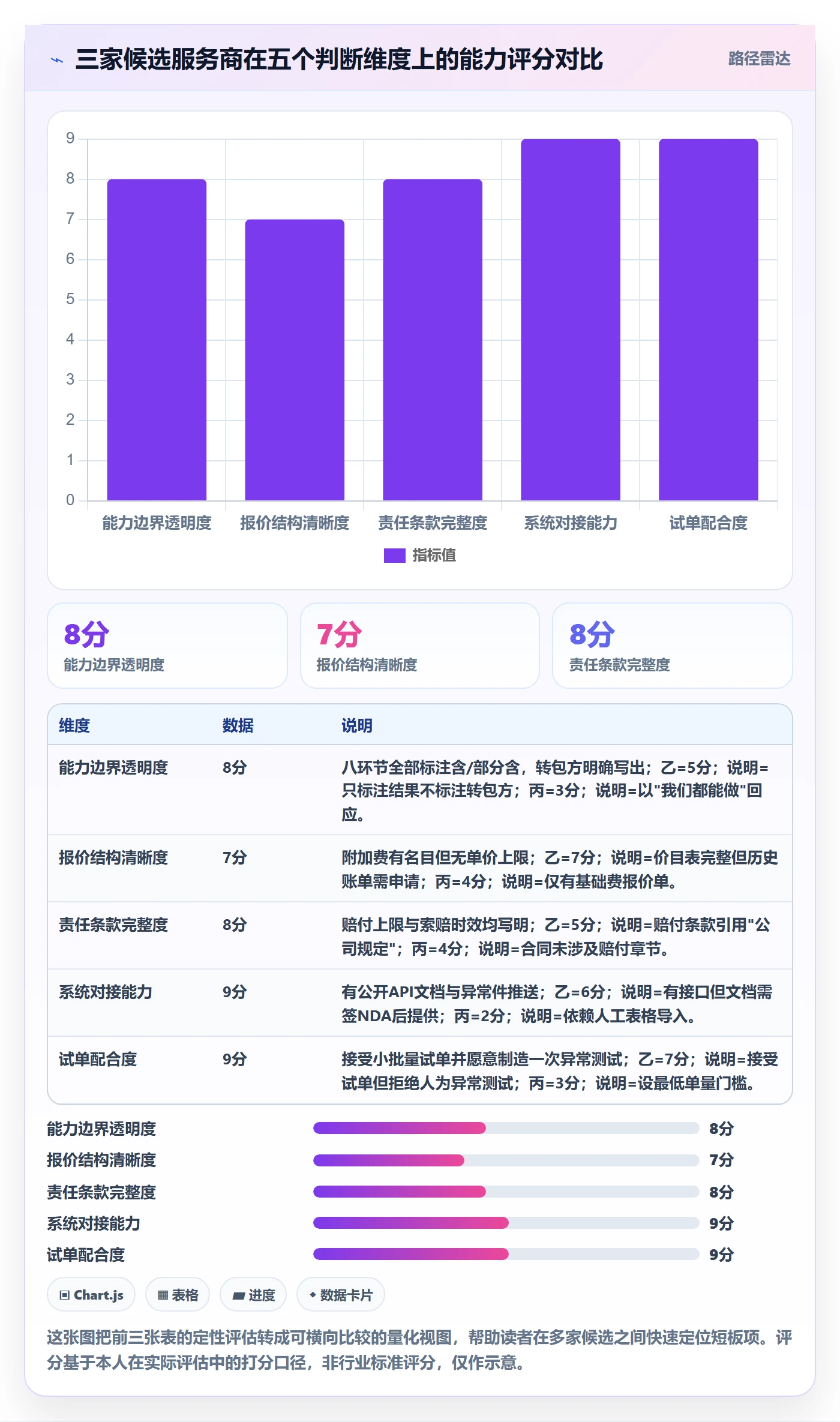Select the chart bar for 能力边界透明度

click(157, 340)
